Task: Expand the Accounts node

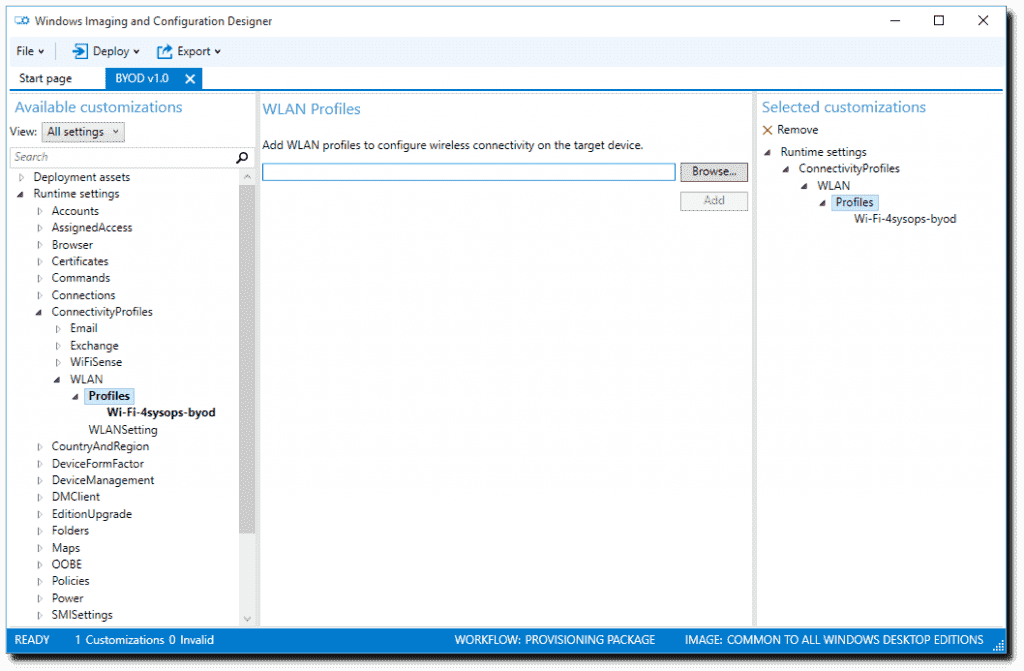Action: point(43,211)
